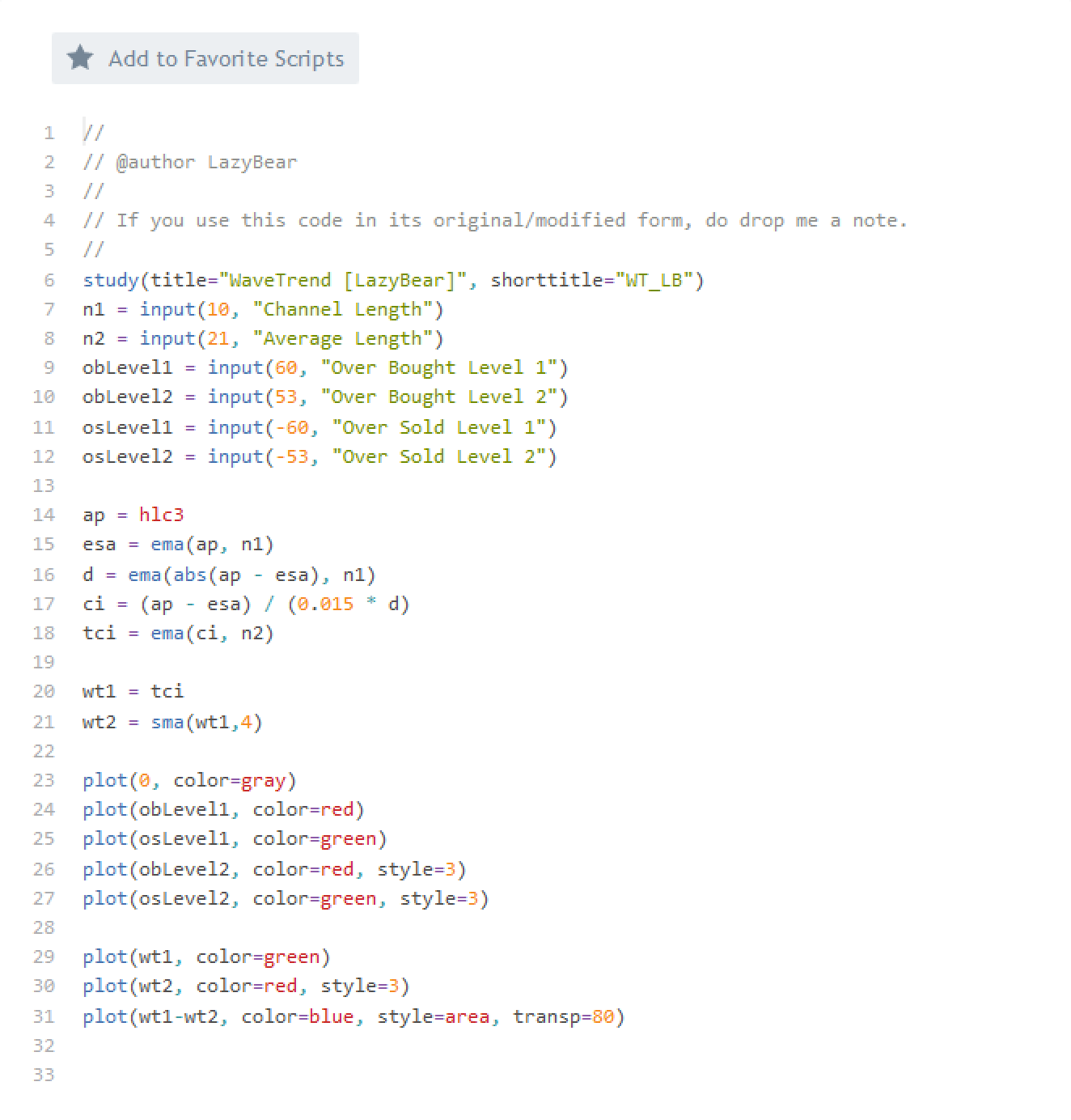This screenshot has height=1120, width=1071.
Task: Add this script to Favorite Scripts
Action: coord(205,58)
